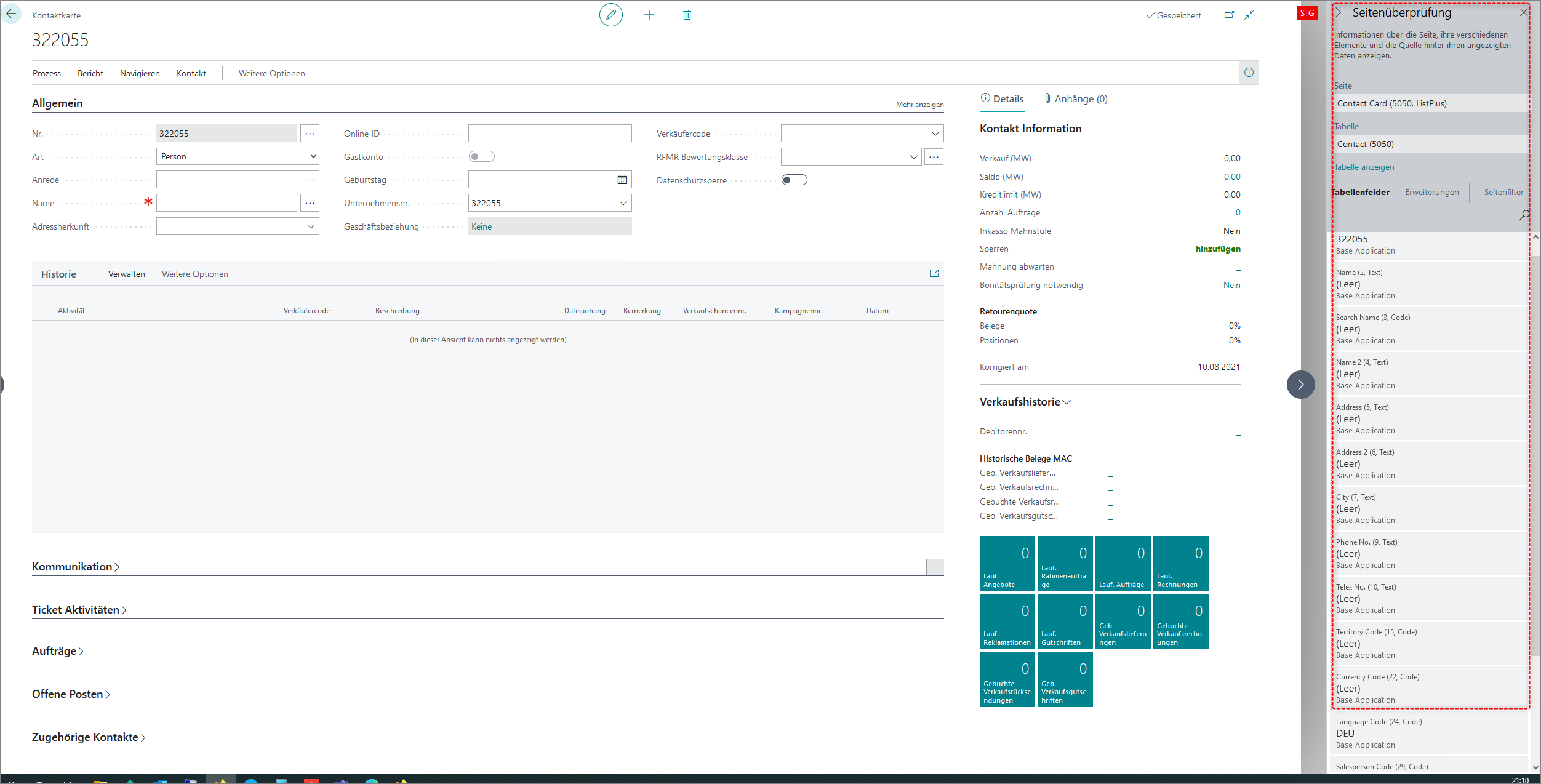Screen dimensions: 1541x784
Task: Click the Saldo (MW) value 0,00
Action: click(x=1232, y=177)
